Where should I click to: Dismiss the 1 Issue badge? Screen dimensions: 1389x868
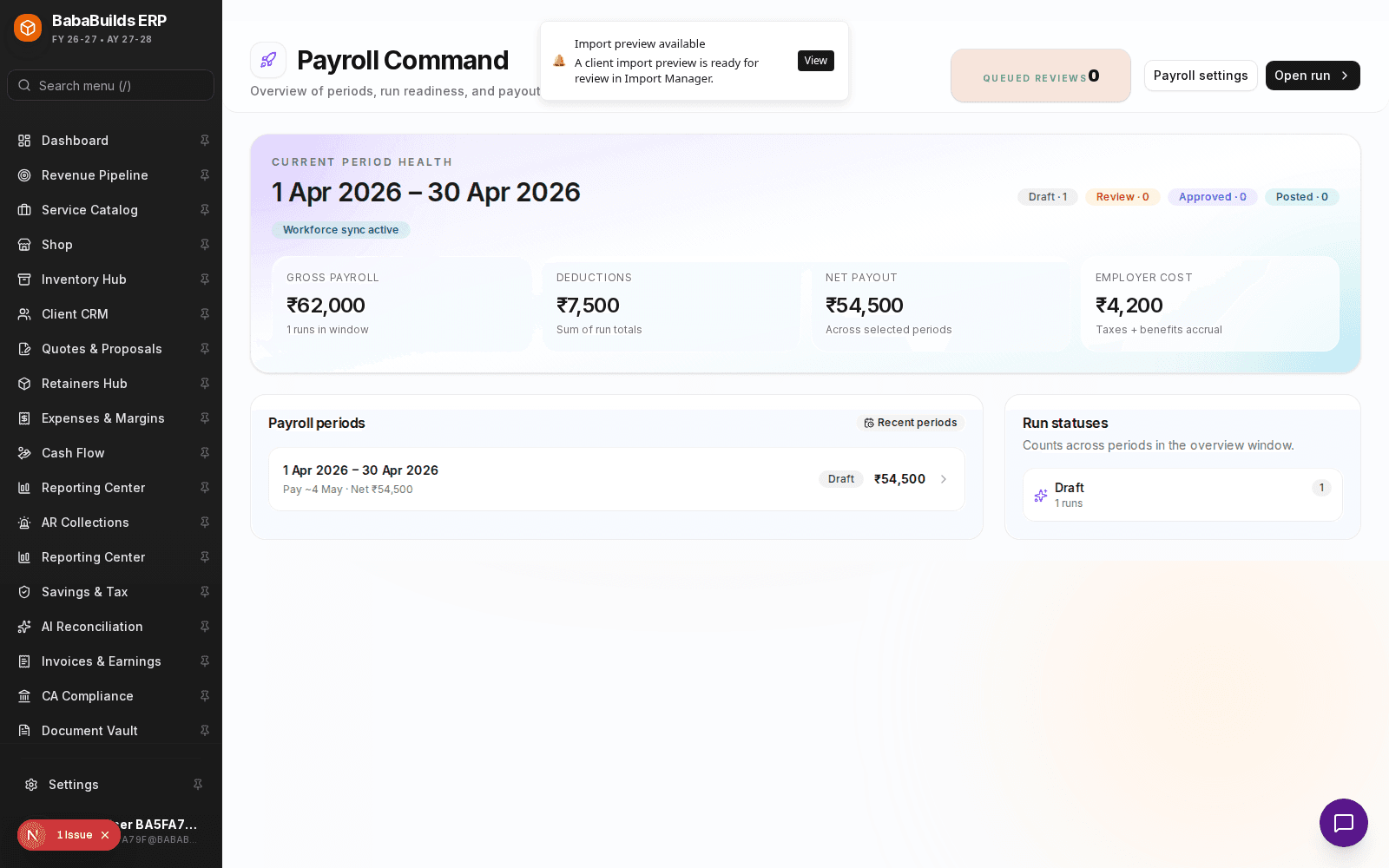coord(105,835)
